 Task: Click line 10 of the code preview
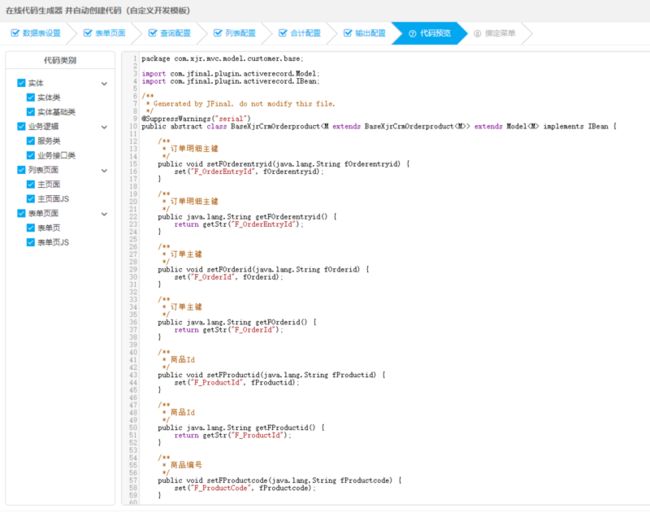click(x=379, y=126)
